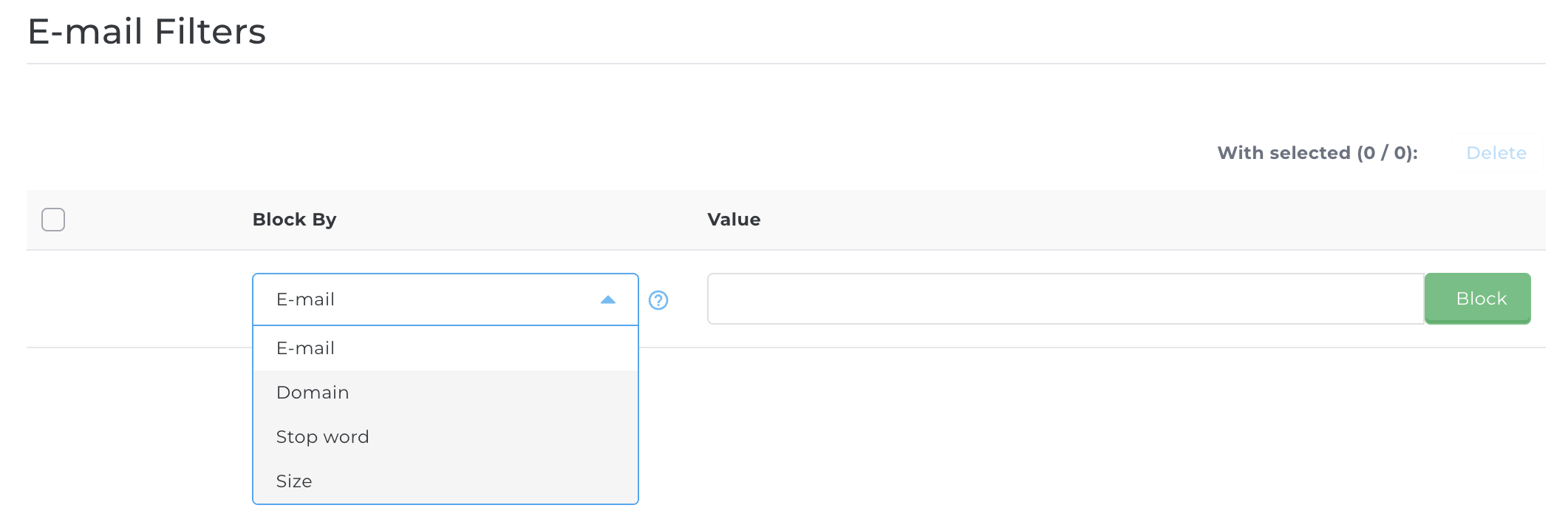Image resolution: width=1568 pixels, height=525 pixels.
Task: Click the question mark help icon
Action: click(658, 300)
